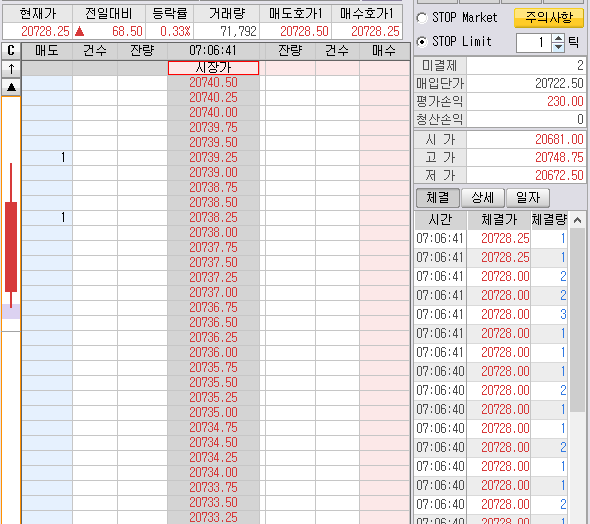Click the trade list vertical scrollbar thumb

point(577,320)
